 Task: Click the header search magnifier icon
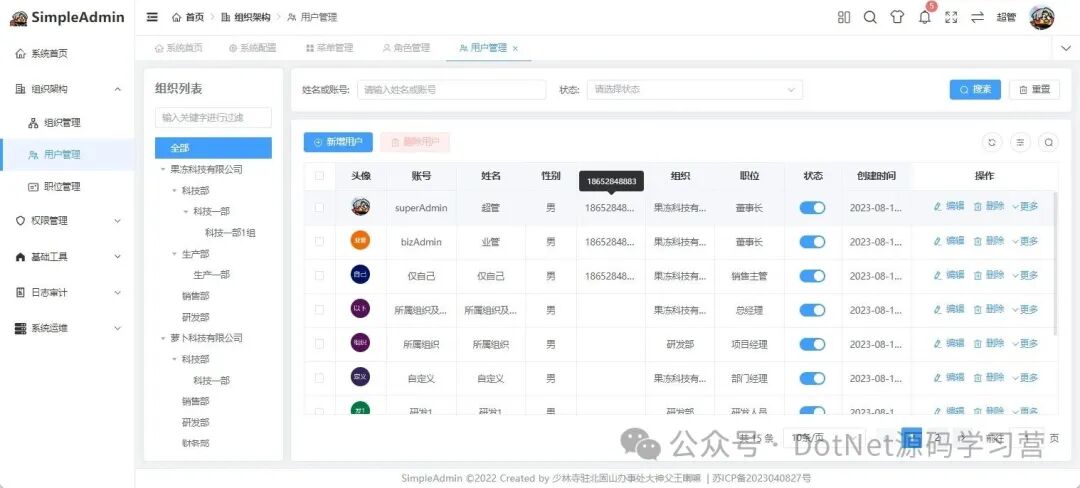click(870, 17)
